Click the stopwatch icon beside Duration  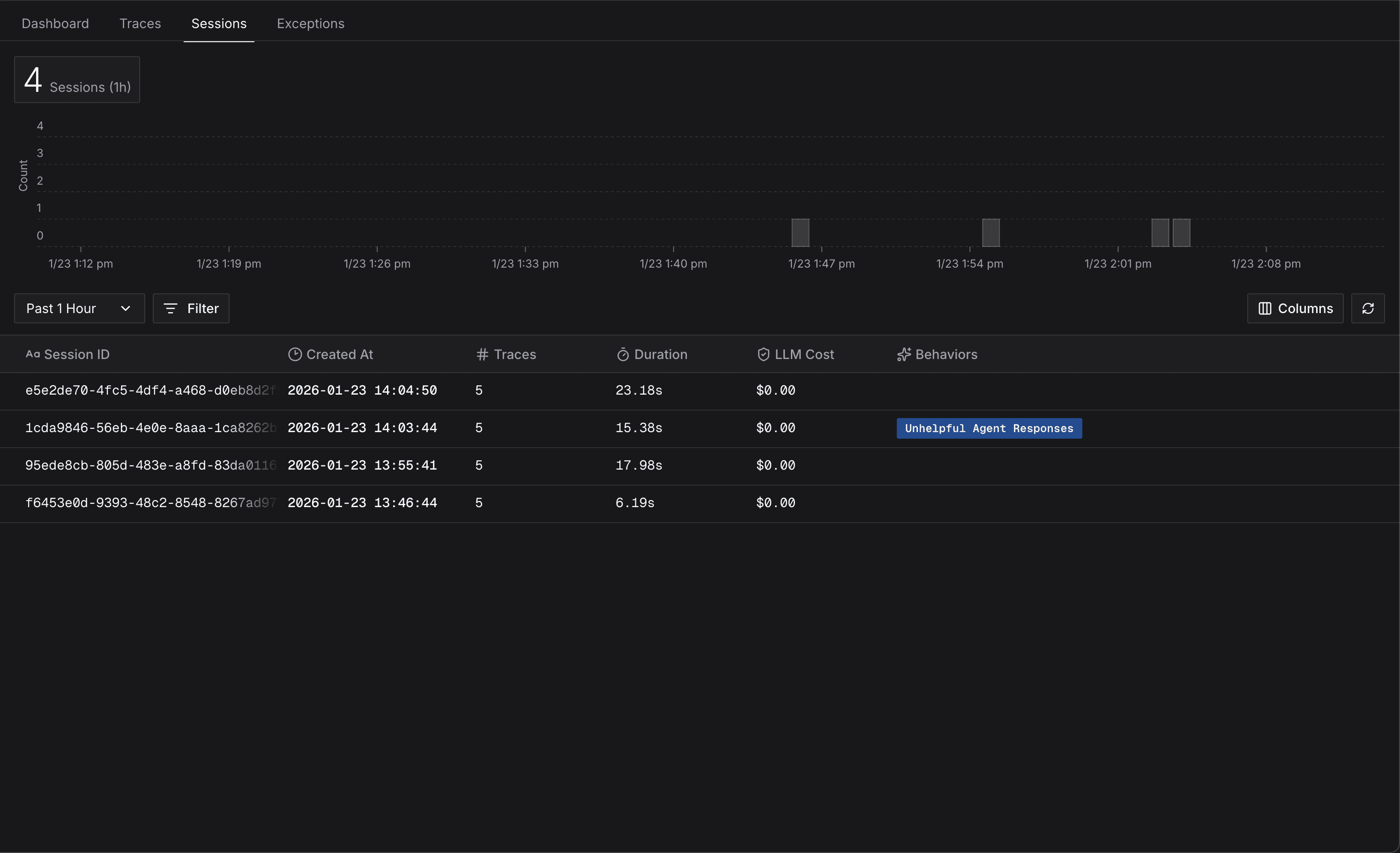point(623,355)
